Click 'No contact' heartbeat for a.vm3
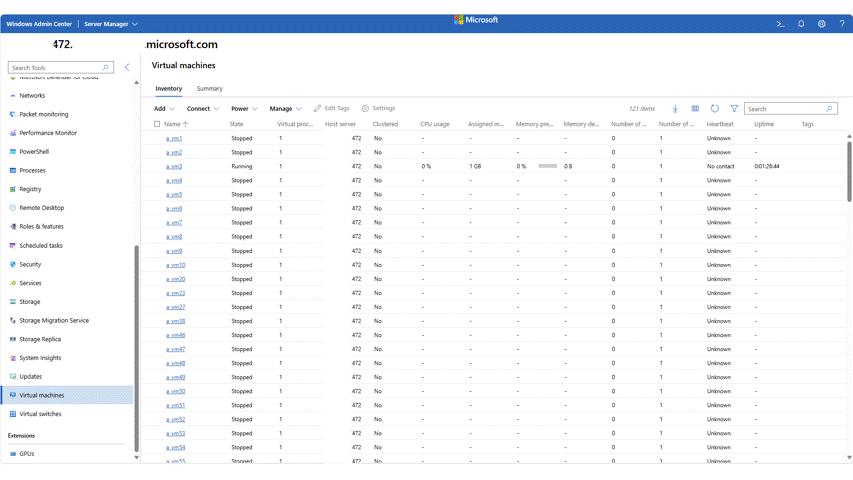This screenshot has height=480, width=853. (721, 167)
